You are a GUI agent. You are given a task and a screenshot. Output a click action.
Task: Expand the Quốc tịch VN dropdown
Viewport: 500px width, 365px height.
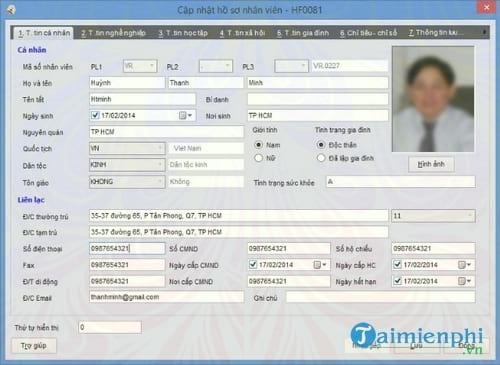pyautogui.click(x=127, y=148)
